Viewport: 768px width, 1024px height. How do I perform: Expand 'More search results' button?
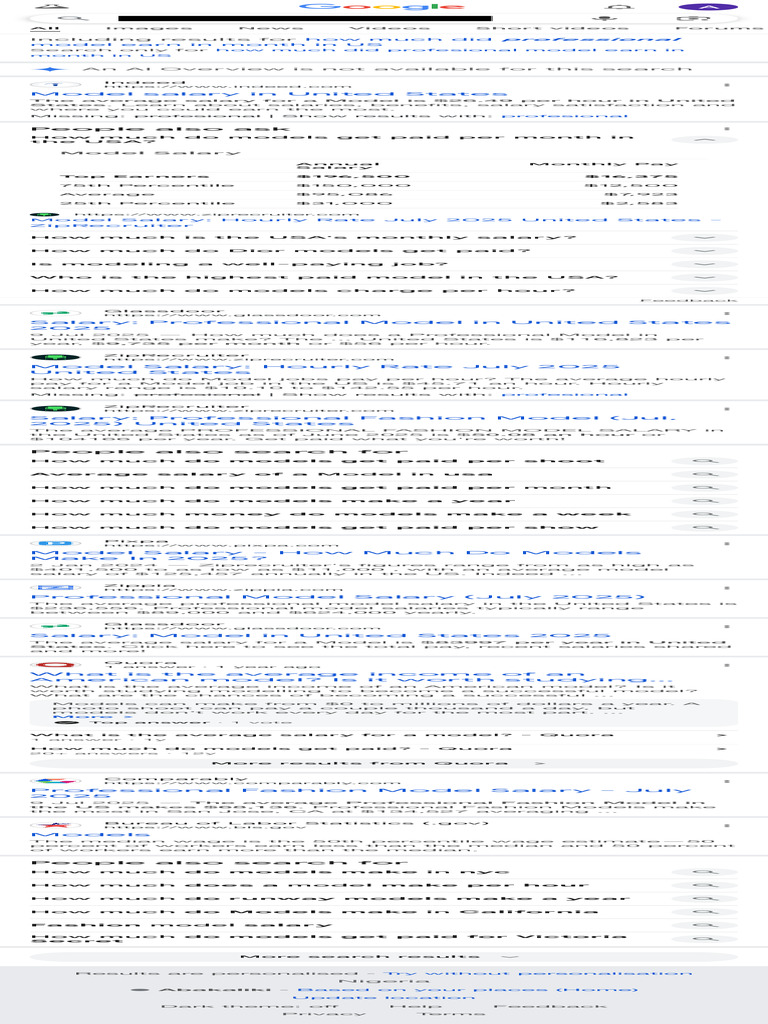coord(384,957)
